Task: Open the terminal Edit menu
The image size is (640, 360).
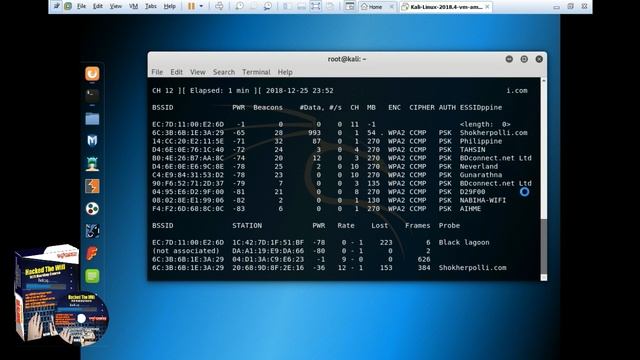Action: coord(176,72)
